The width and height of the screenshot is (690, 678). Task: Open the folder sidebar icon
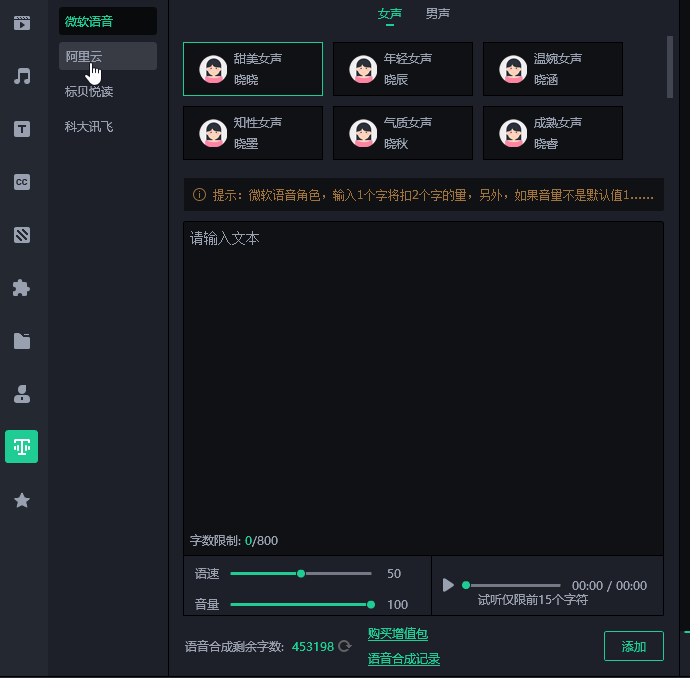(22, 341)
